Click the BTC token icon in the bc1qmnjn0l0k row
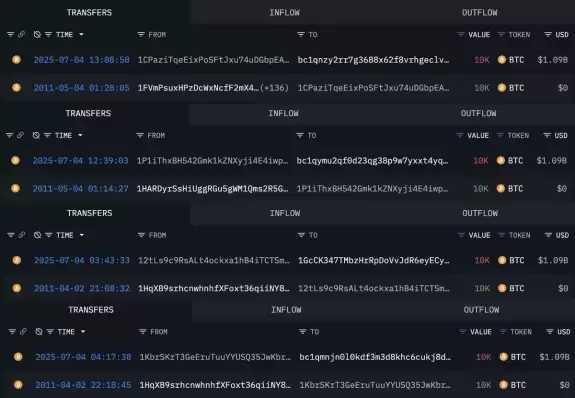 [x=503, y=357]
